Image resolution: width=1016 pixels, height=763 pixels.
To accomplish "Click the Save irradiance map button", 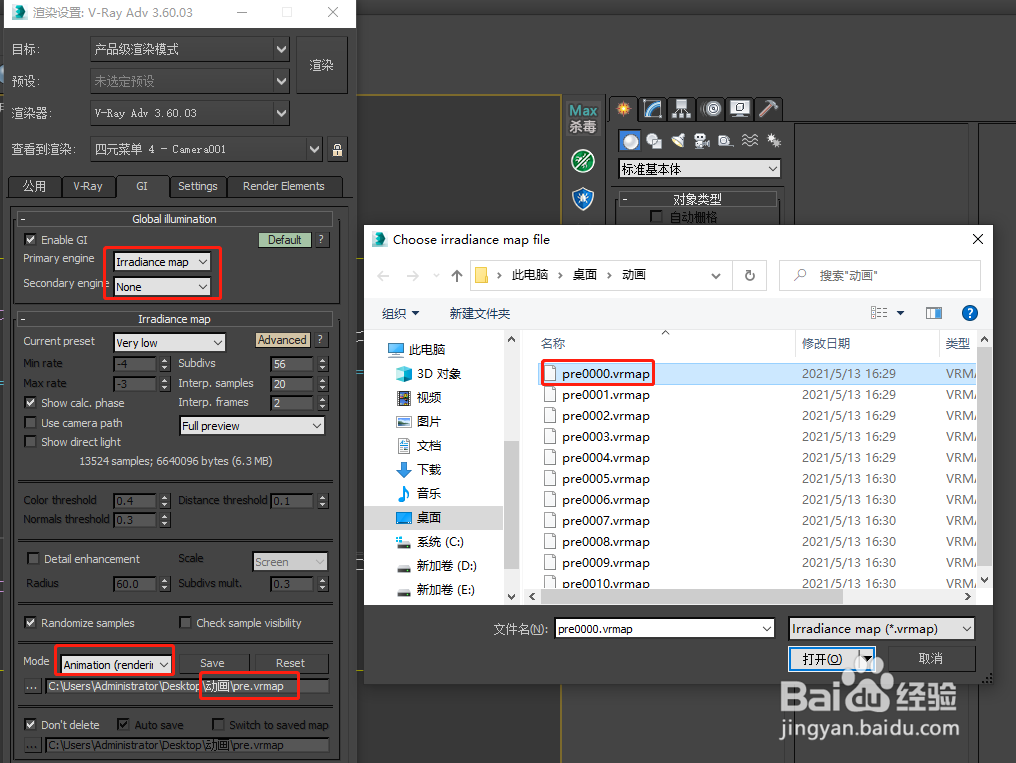I will [213, 663].
